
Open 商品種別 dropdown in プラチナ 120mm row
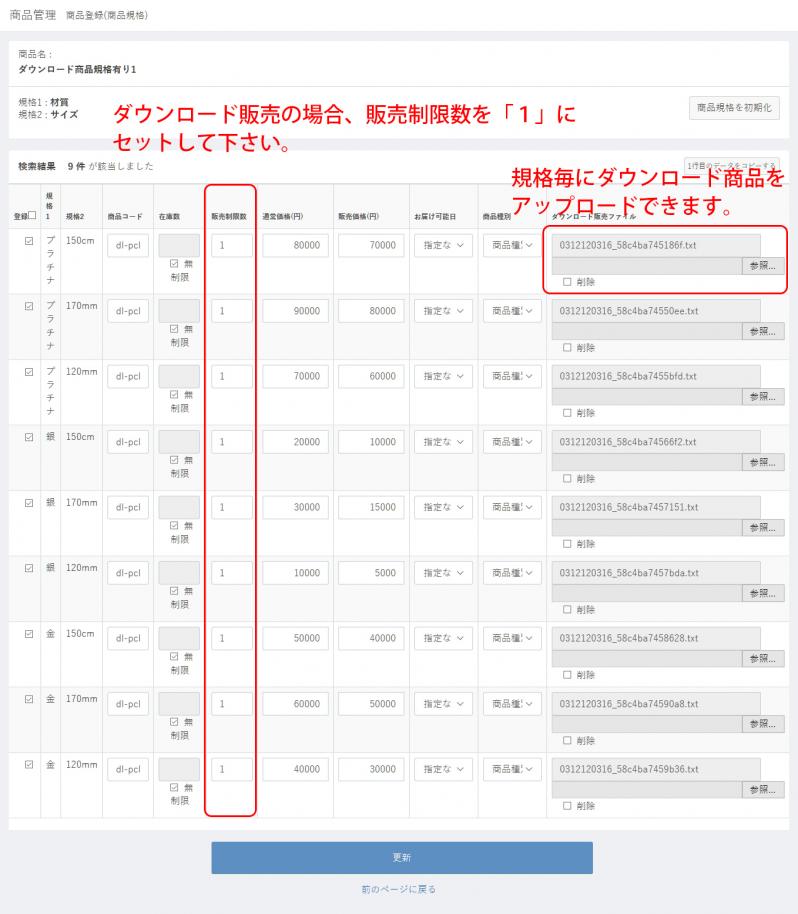pyautogui.click(x=511, y=377)
